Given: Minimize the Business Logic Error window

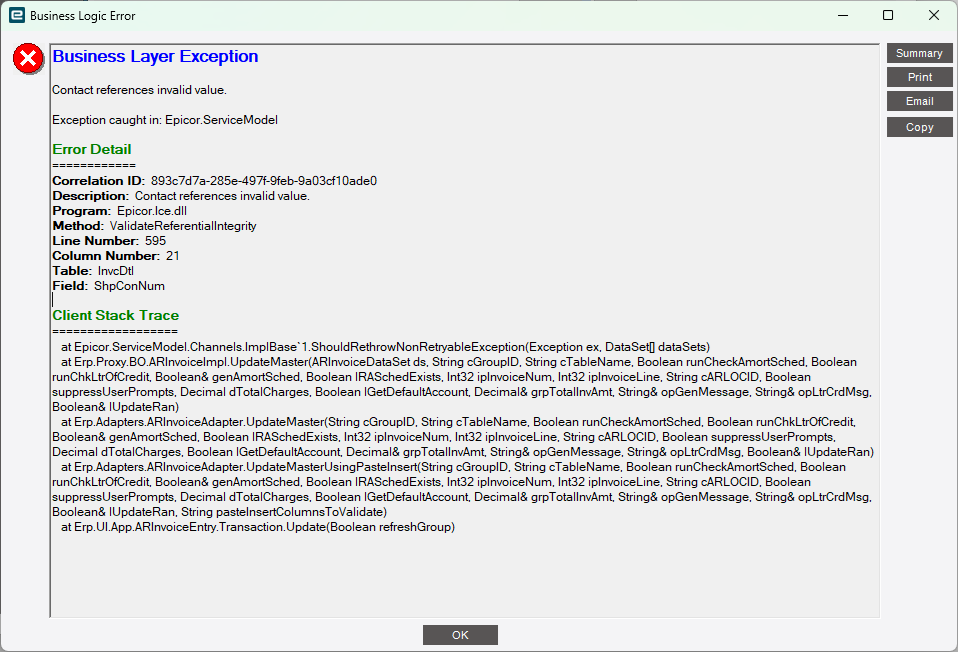Looking at the screenshot, I should click(843, 15).
